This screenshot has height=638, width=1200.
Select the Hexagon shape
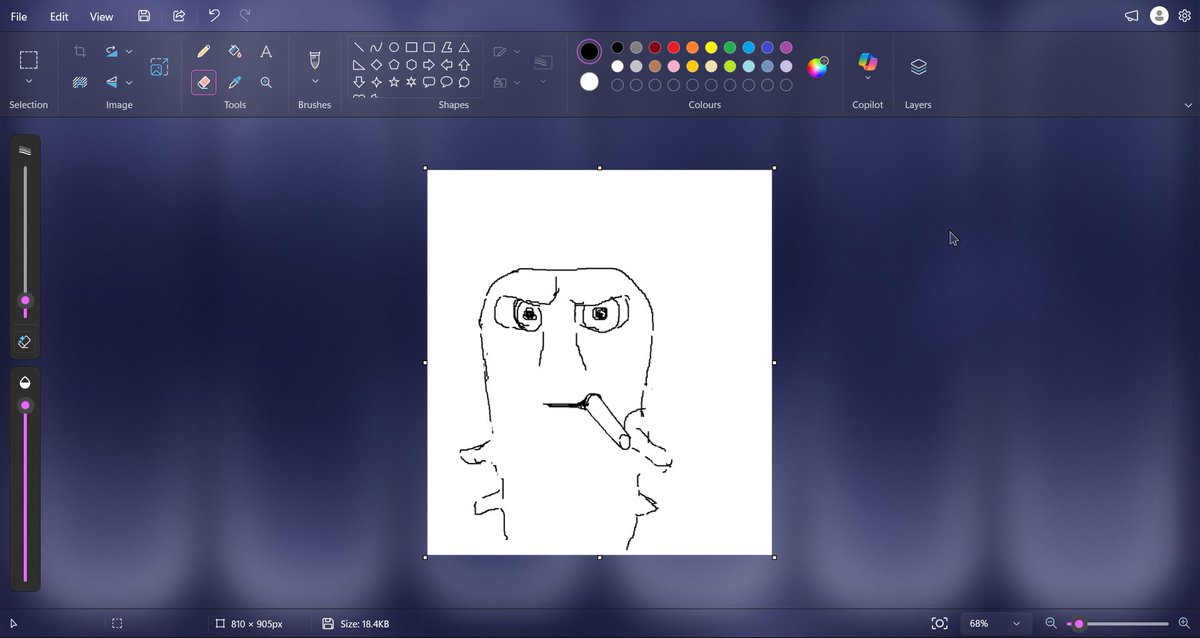coord(411,65)
